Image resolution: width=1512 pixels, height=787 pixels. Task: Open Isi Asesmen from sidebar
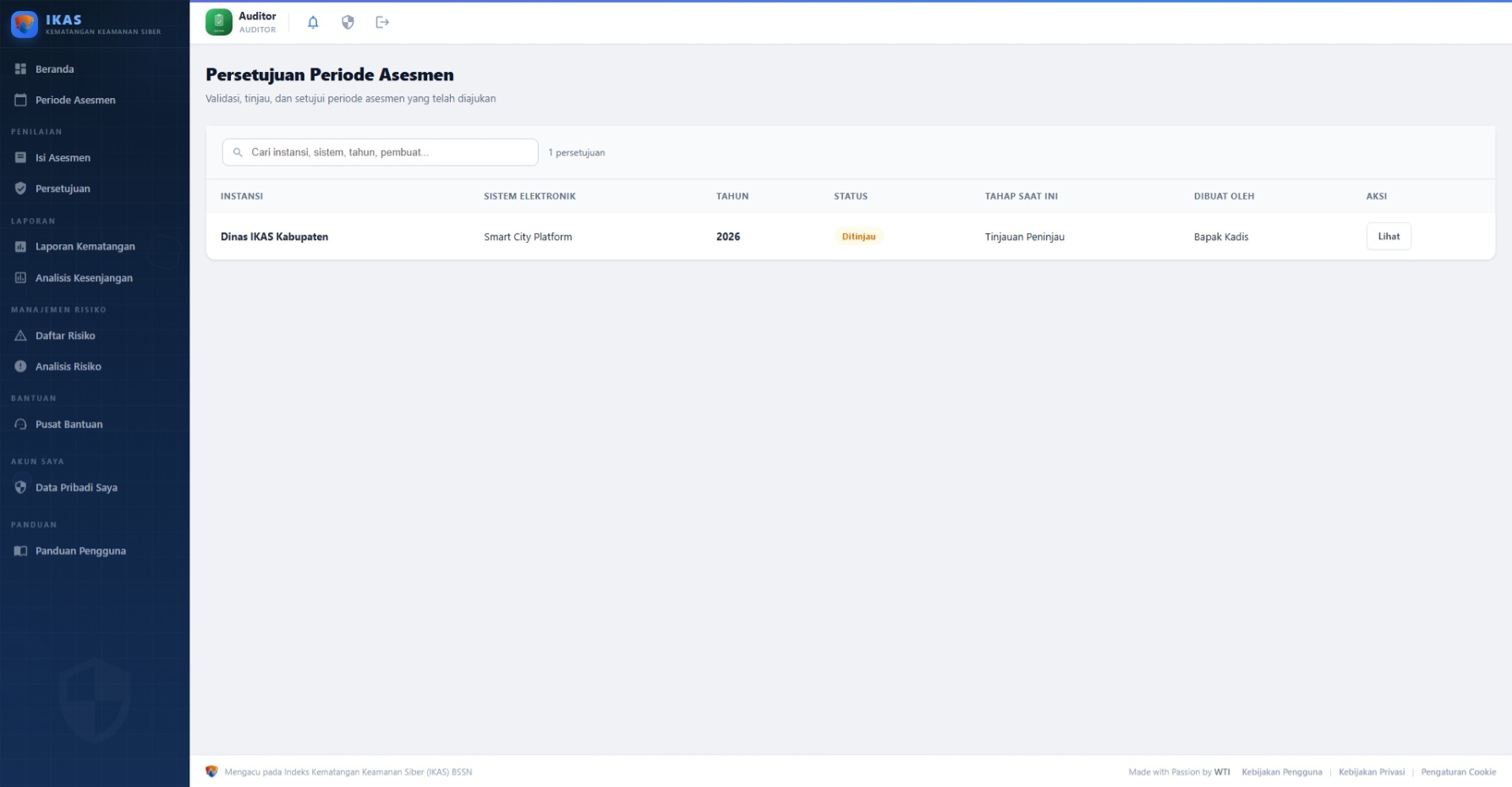pyautogui.click(x=63, y=158)
